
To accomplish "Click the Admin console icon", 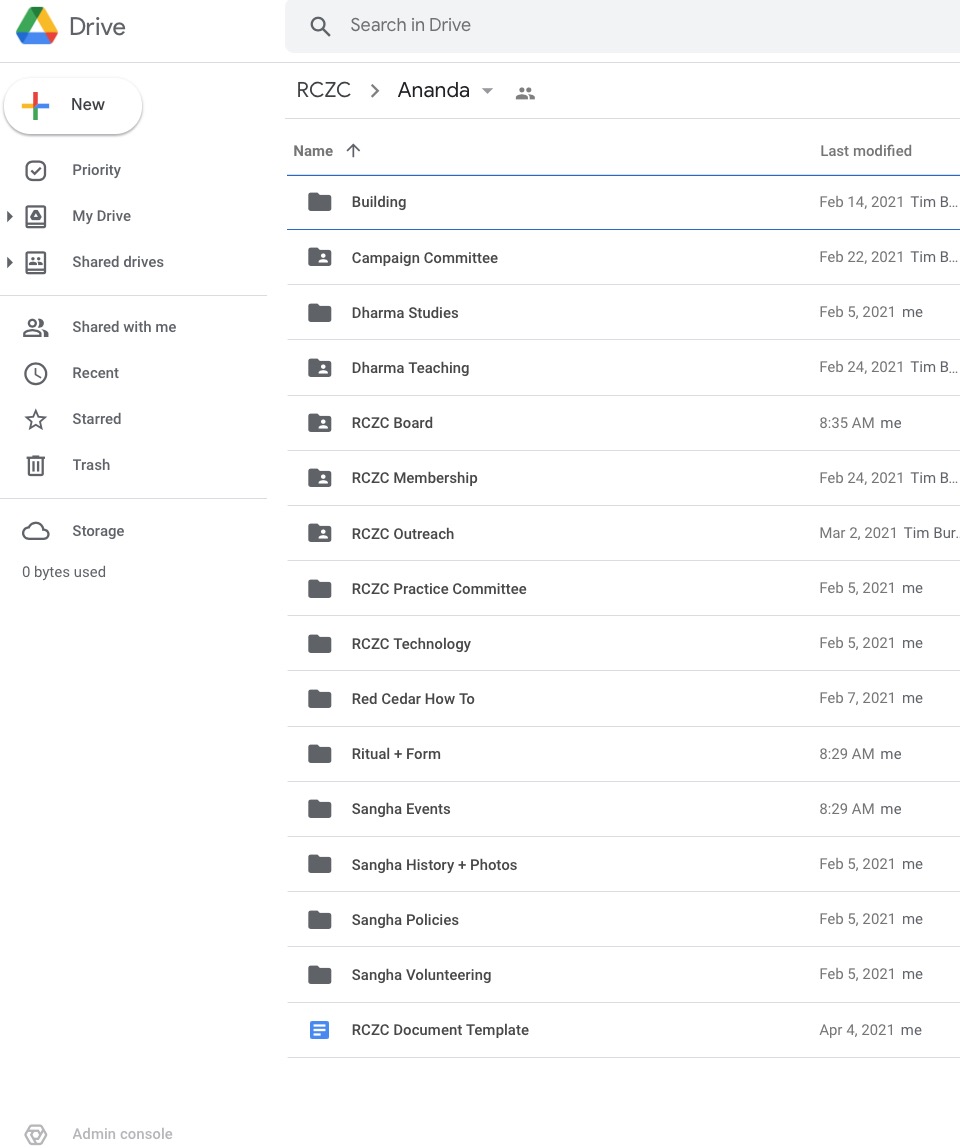I will click(x=36, y=1134).
